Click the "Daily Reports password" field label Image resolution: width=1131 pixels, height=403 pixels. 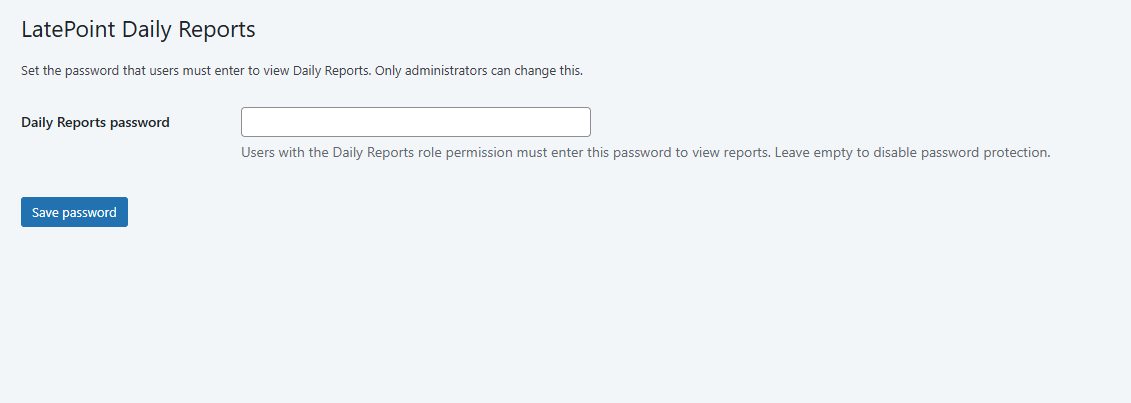pyautogui.click(x=95, y=123)
